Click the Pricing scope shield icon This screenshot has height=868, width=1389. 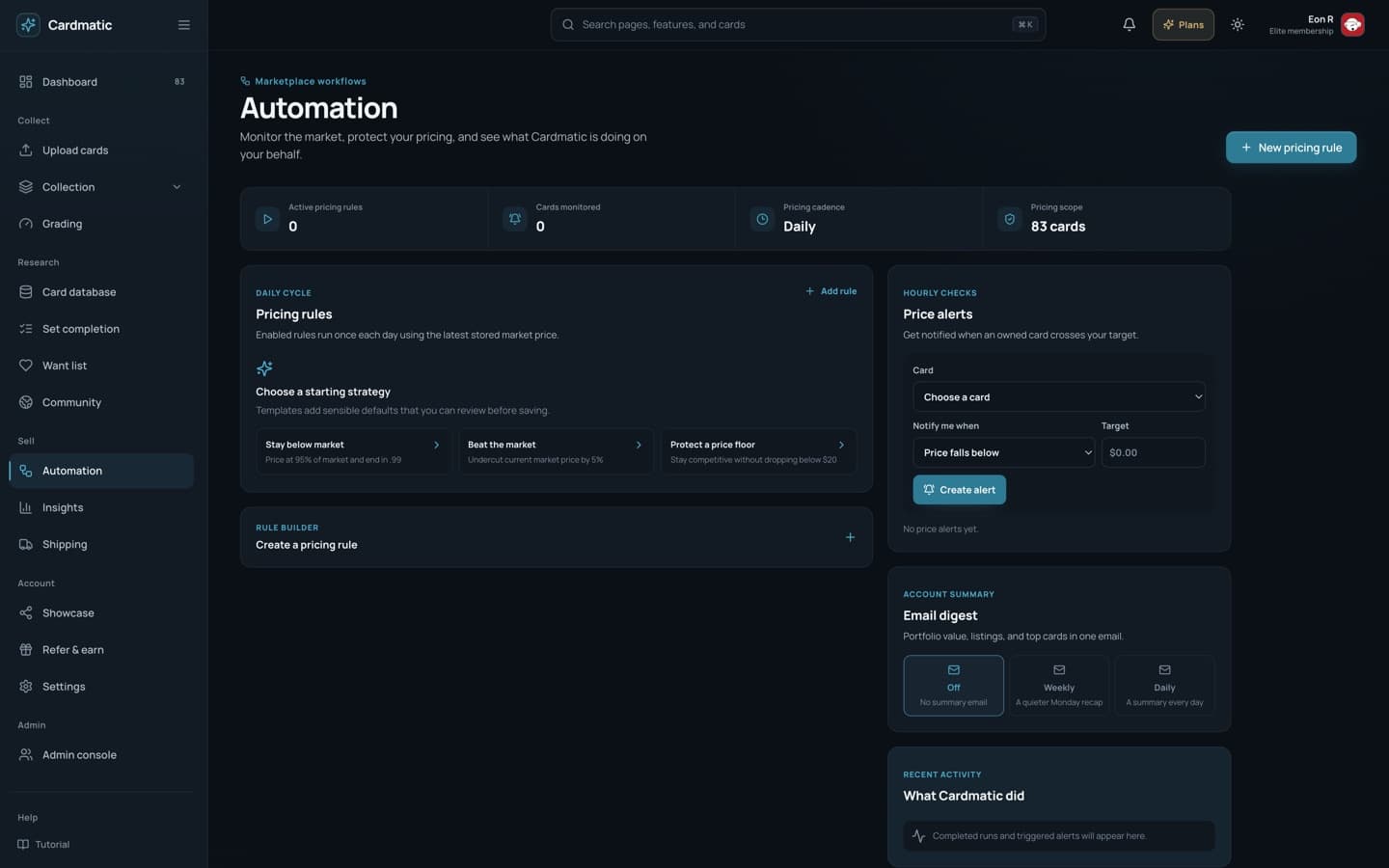coord(1010,219)
